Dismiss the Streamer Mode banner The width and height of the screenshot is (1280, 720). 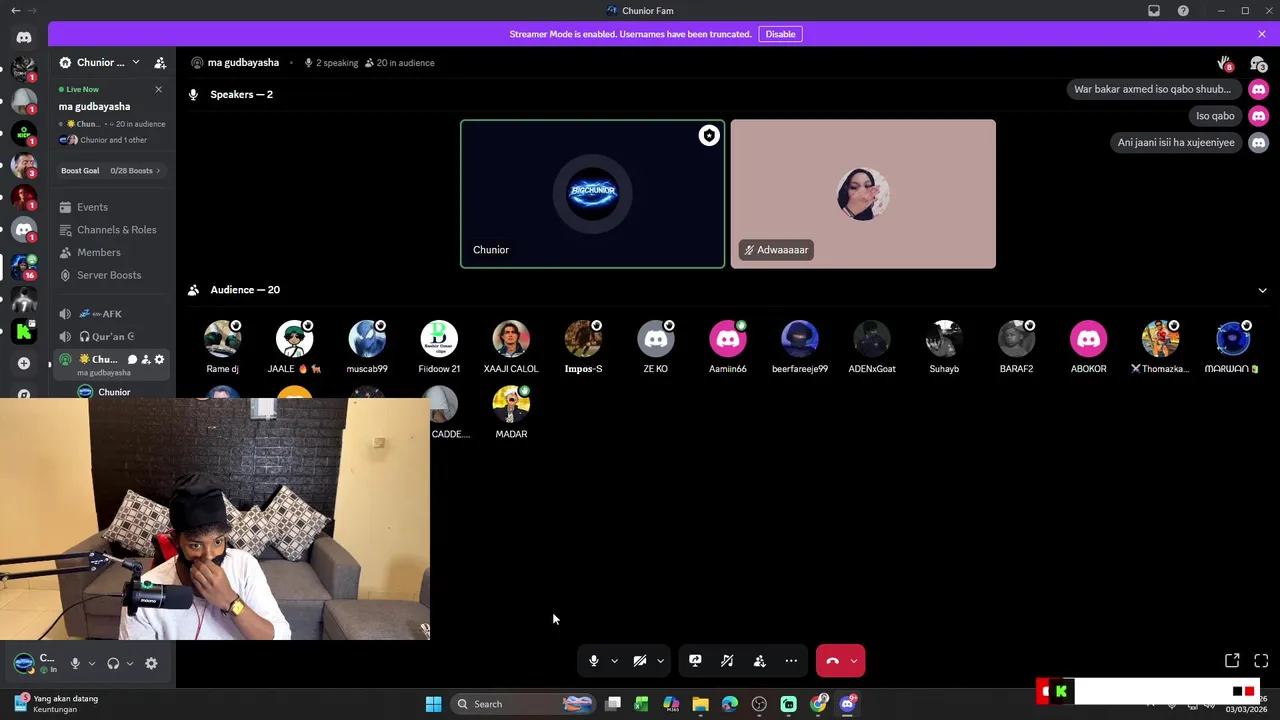(x=1262, y=34)
